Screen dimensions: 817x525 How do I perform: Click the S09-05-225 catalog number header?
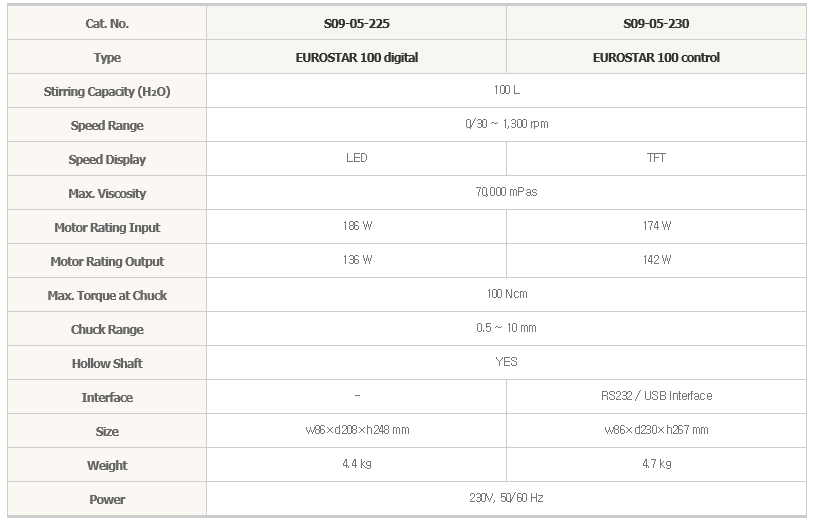[356, 23]
